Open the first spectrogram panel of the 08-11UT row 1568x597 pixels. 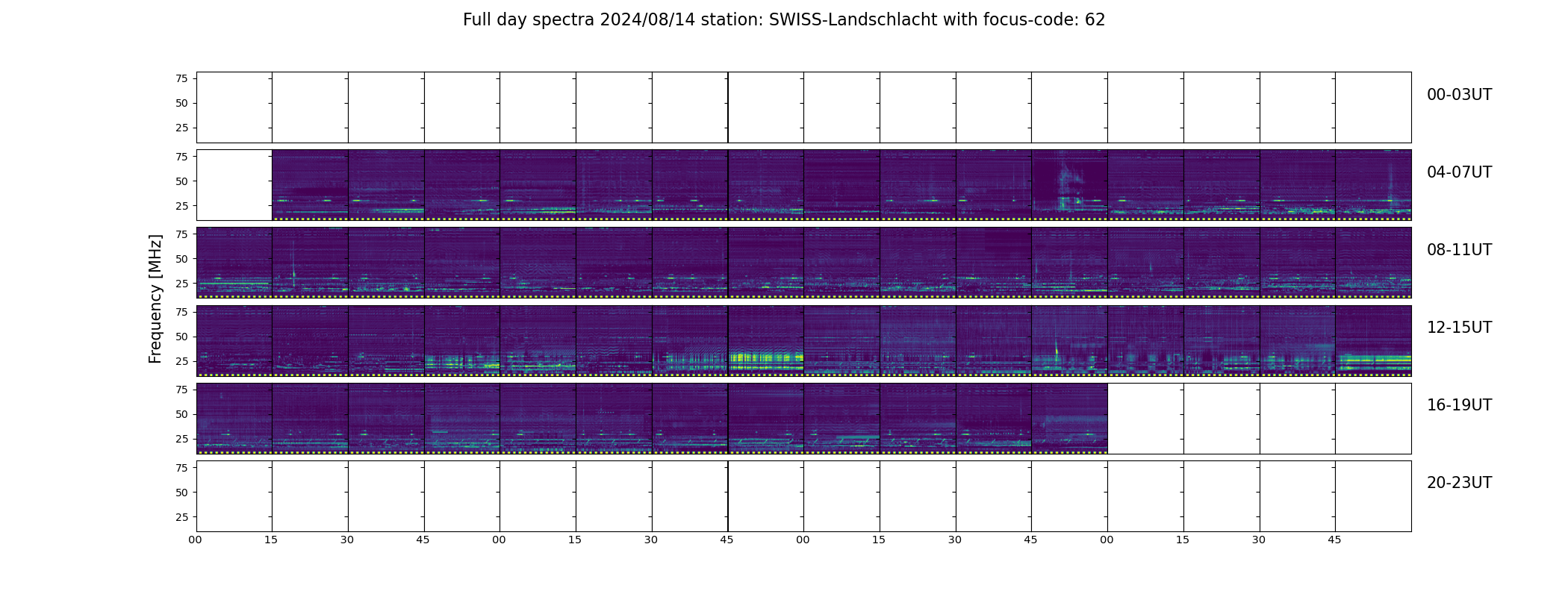[x=234, y=263]
